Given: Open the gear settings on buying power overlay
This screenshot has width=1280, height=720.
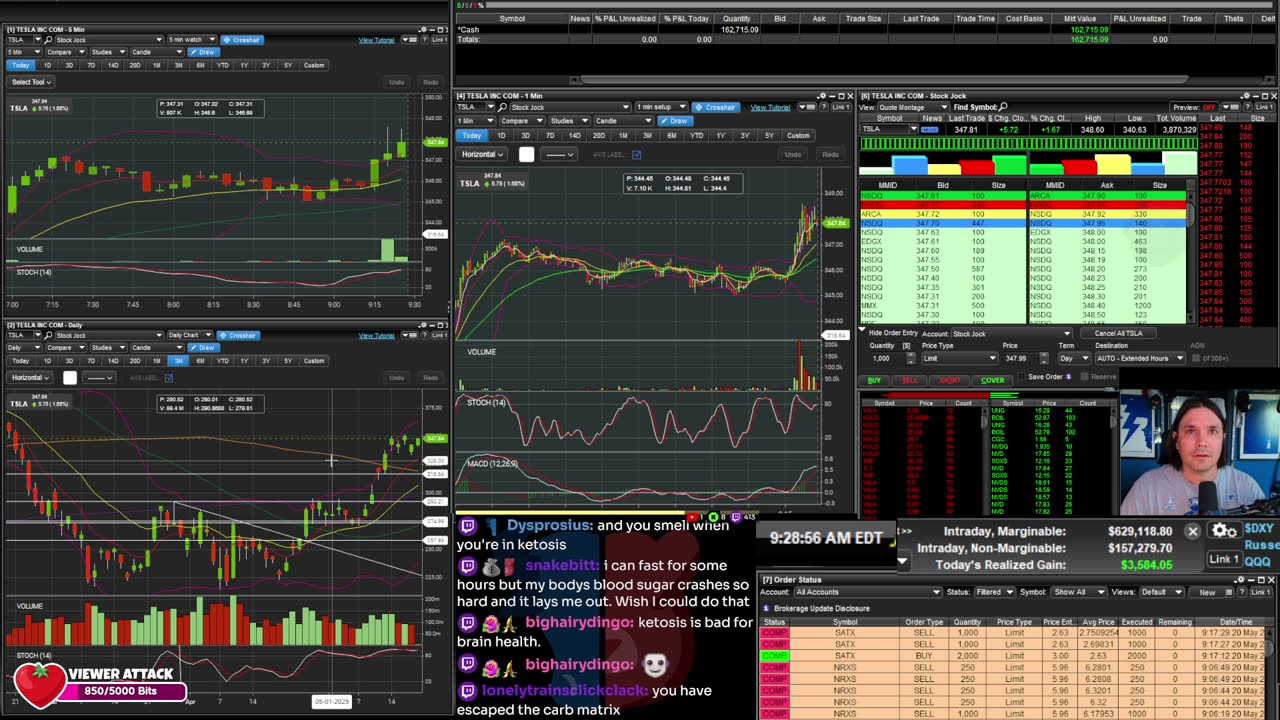Looking at the screenshot, I should [x=1225, y=530].
